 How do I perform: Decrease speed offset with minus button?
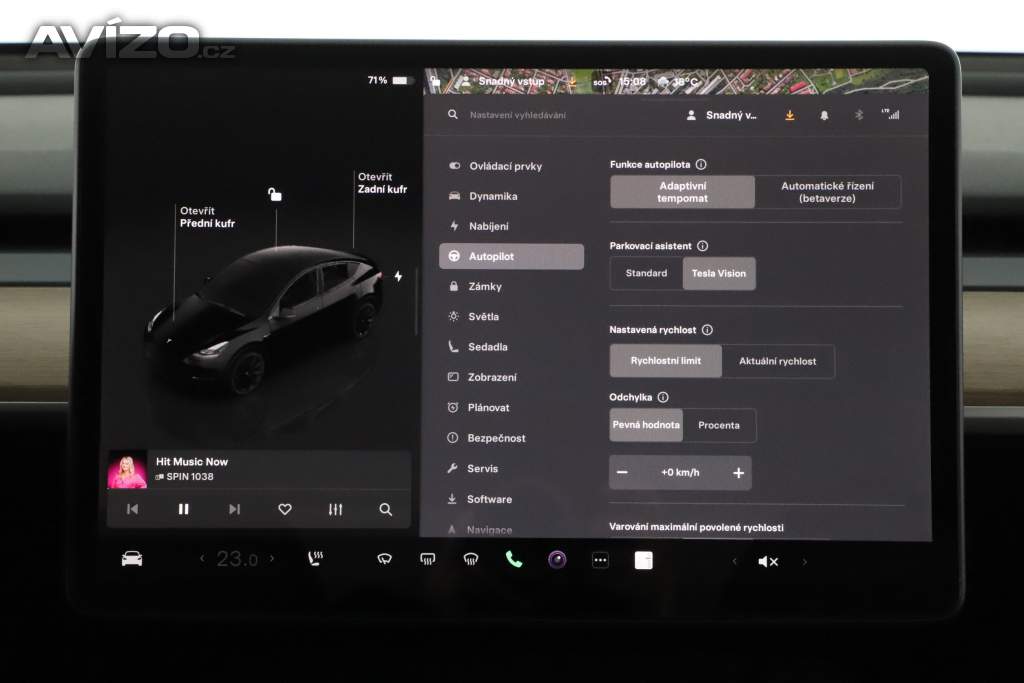tap(622, 472)
